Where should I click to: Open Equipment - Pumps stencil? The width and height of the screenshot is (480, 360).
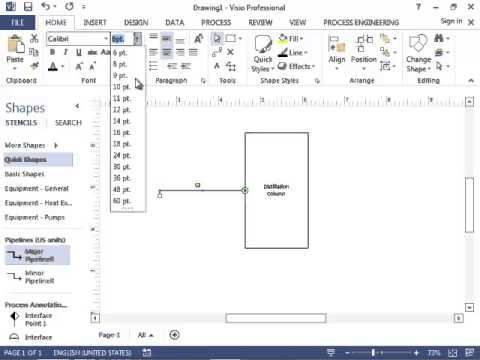(35, 217)
